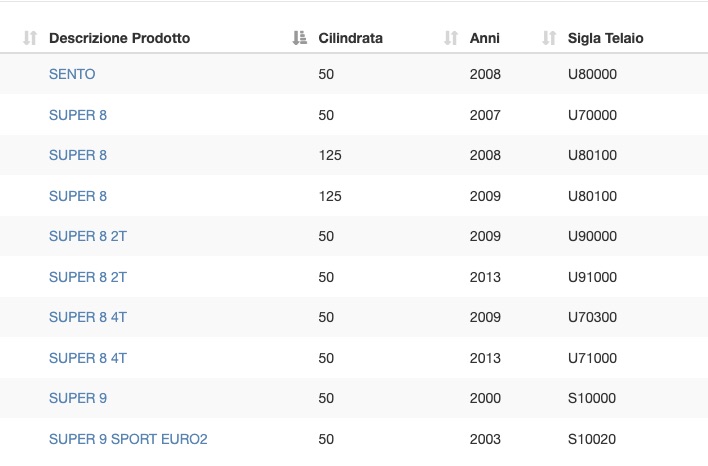Screen dimensions: 708x466
Task: Open SUPER 8 4T frame U71000
Action: (88, 359)
